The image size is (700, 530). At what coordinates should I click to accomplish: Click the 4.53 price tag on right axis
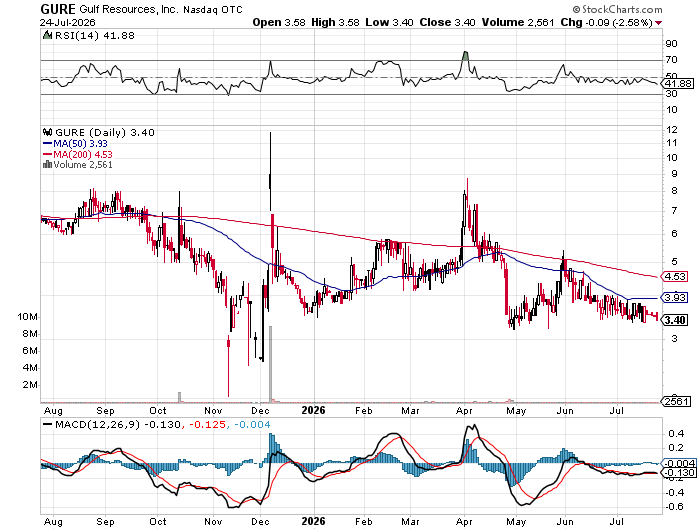675,276
